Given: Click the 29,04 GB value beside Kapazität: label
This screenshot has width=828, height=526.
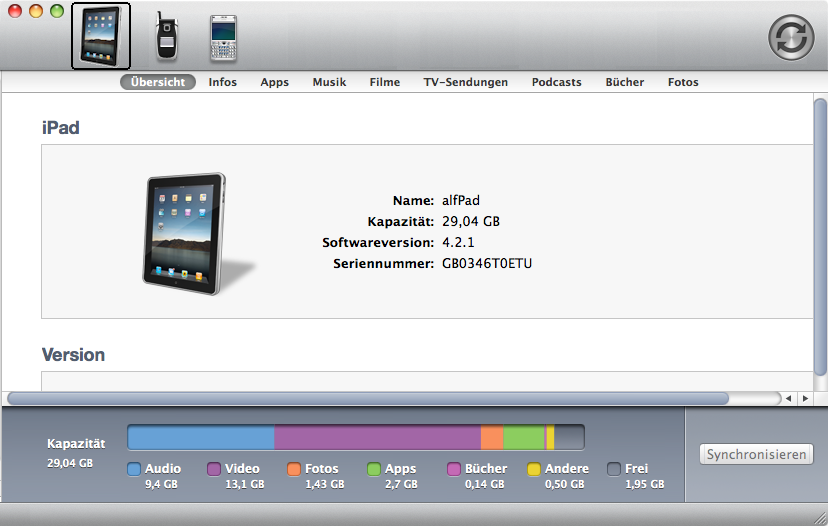Looking at the screenshot, I should [x=471, y=221].
